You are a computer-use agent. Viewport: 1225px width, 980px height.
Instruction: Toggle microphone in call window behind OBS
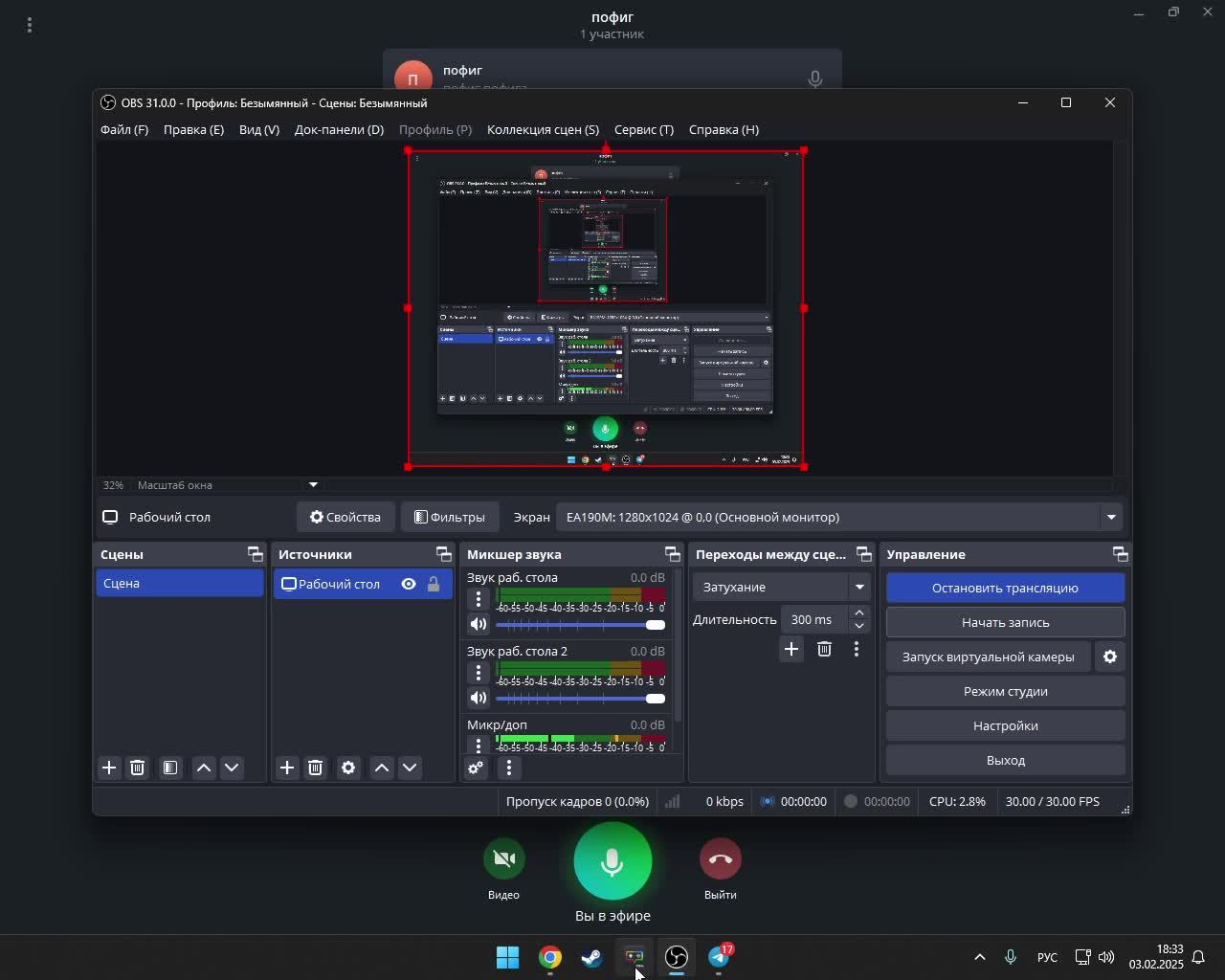coord(612,860)
